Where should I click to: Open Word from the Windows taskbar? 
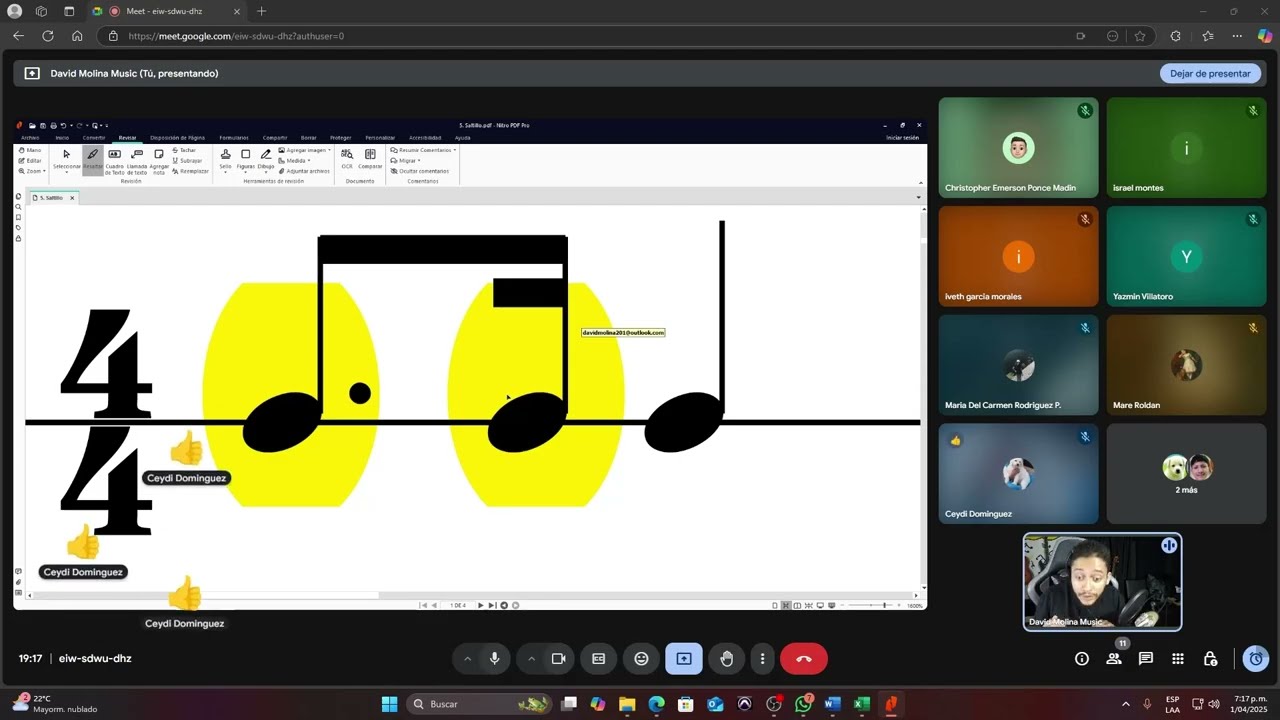832,704
